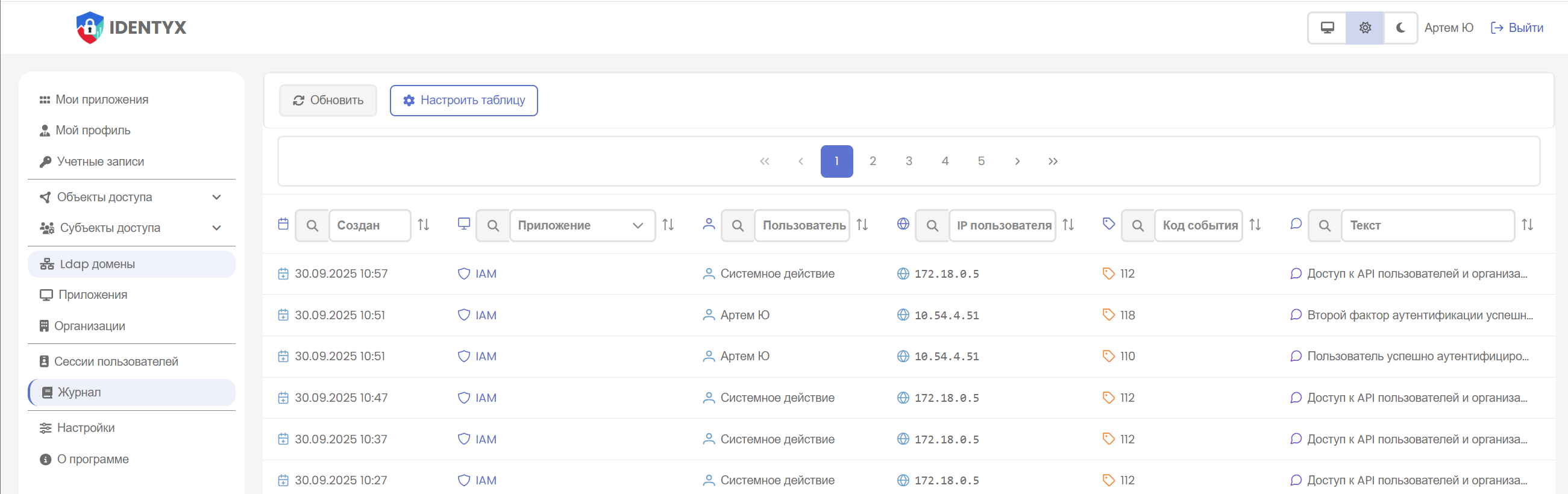
Task: Click the Выйти logout link
Action: [1516, 28]
